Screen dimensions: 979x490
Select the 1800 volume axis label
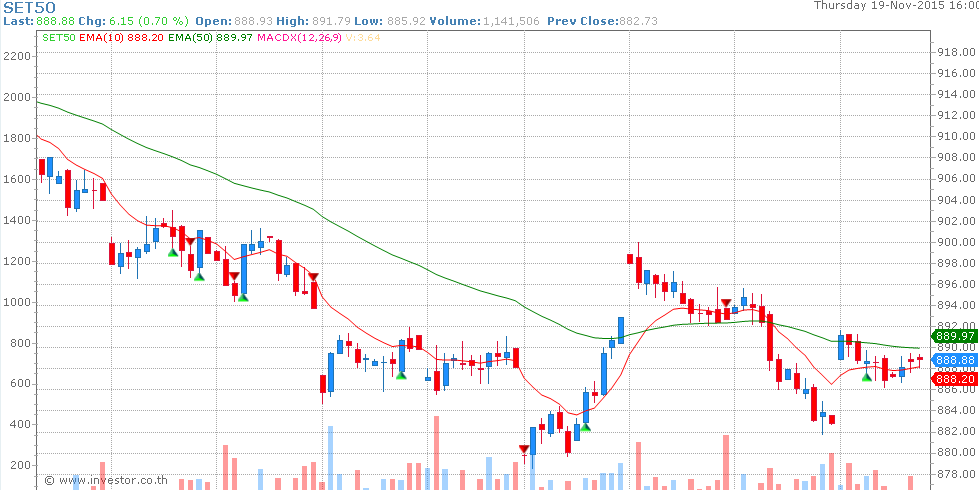pos(15,139)
